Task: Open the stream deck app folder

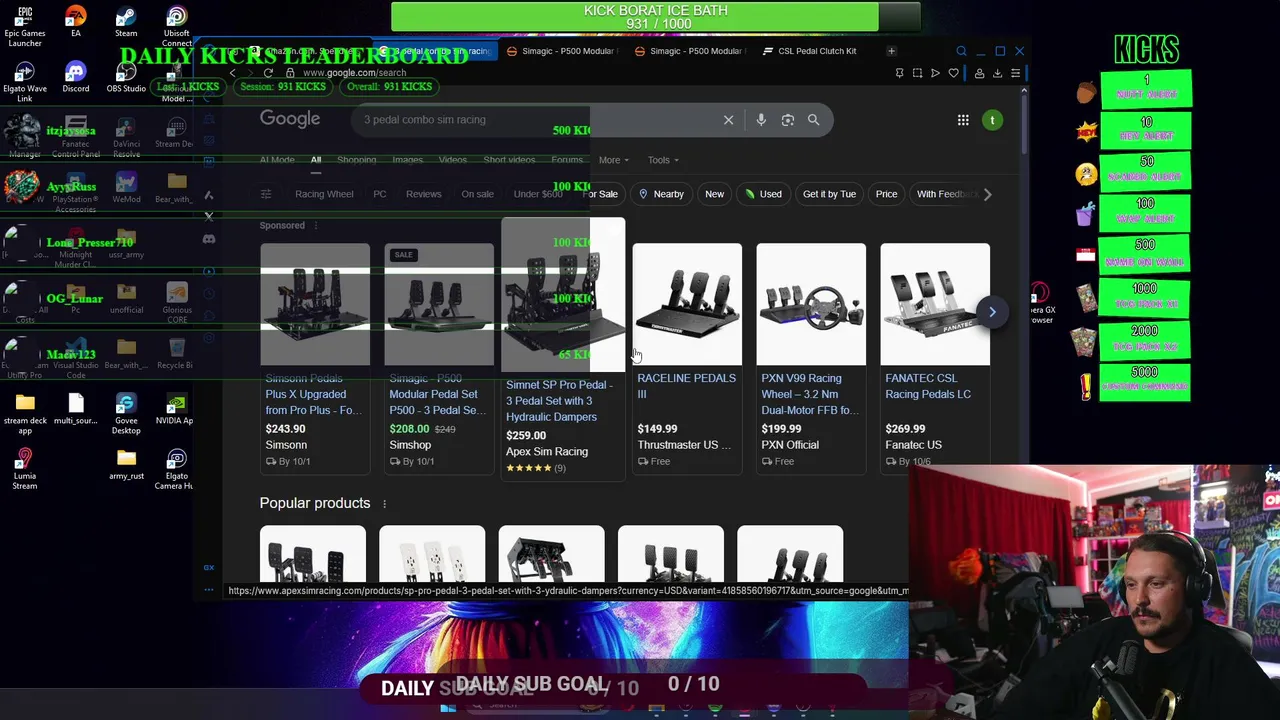Action: 25,412
